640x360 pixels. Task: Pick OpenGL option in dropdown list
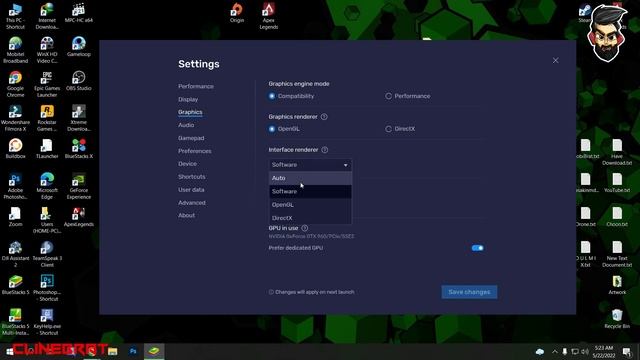click(310, 204)
